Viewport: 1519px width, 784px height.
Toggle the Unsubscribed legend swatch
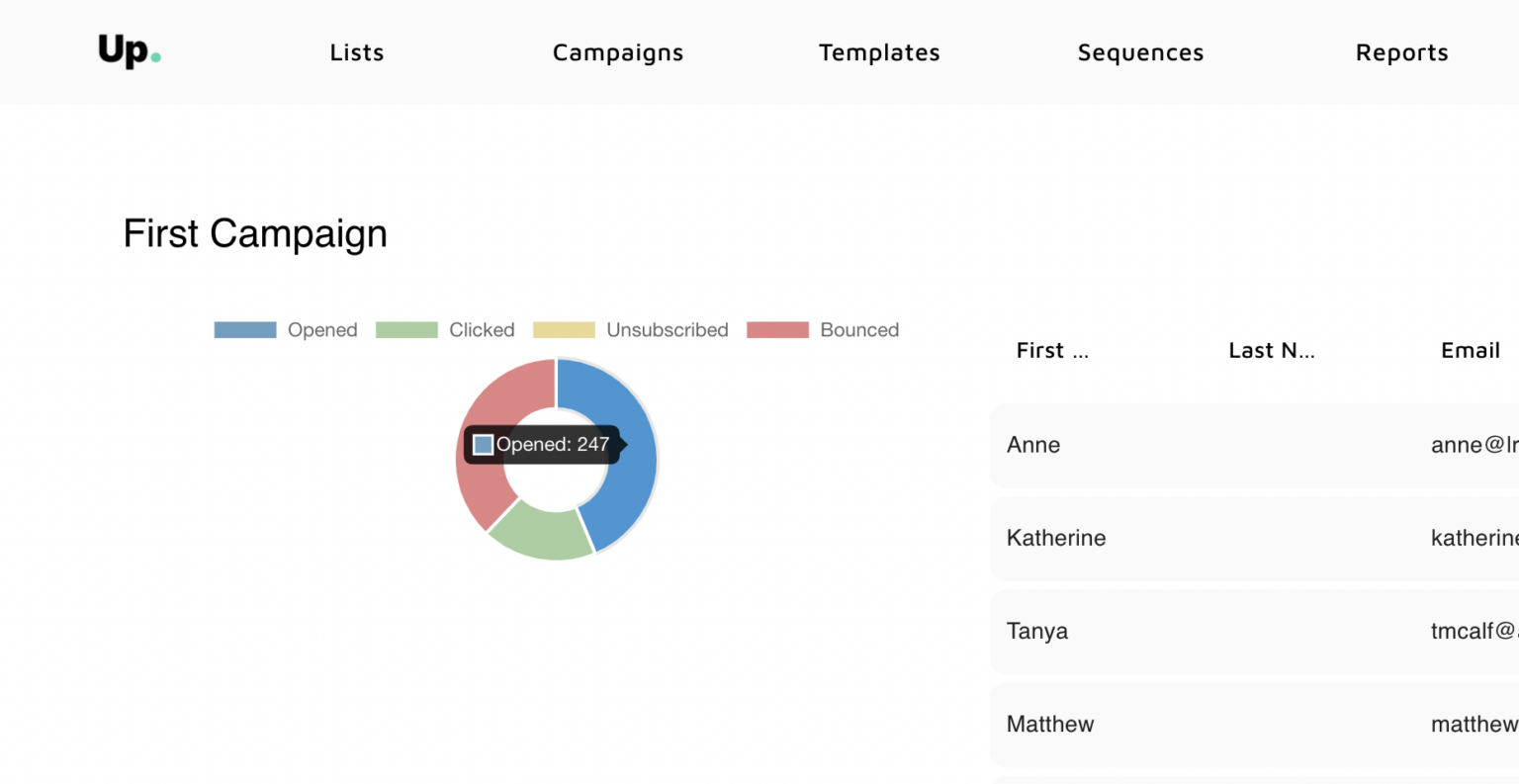click(x=564, y=330)
